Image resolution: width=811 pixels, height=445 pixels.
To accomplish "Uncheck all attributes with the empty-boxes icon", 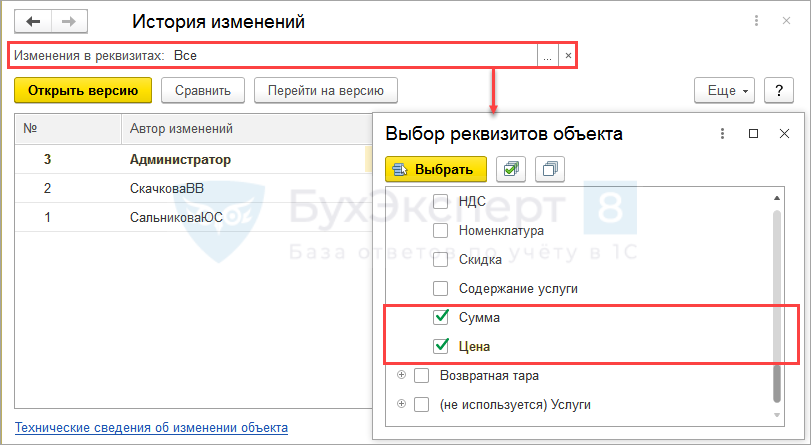I will pyautogui.click(x=550, y=169).
